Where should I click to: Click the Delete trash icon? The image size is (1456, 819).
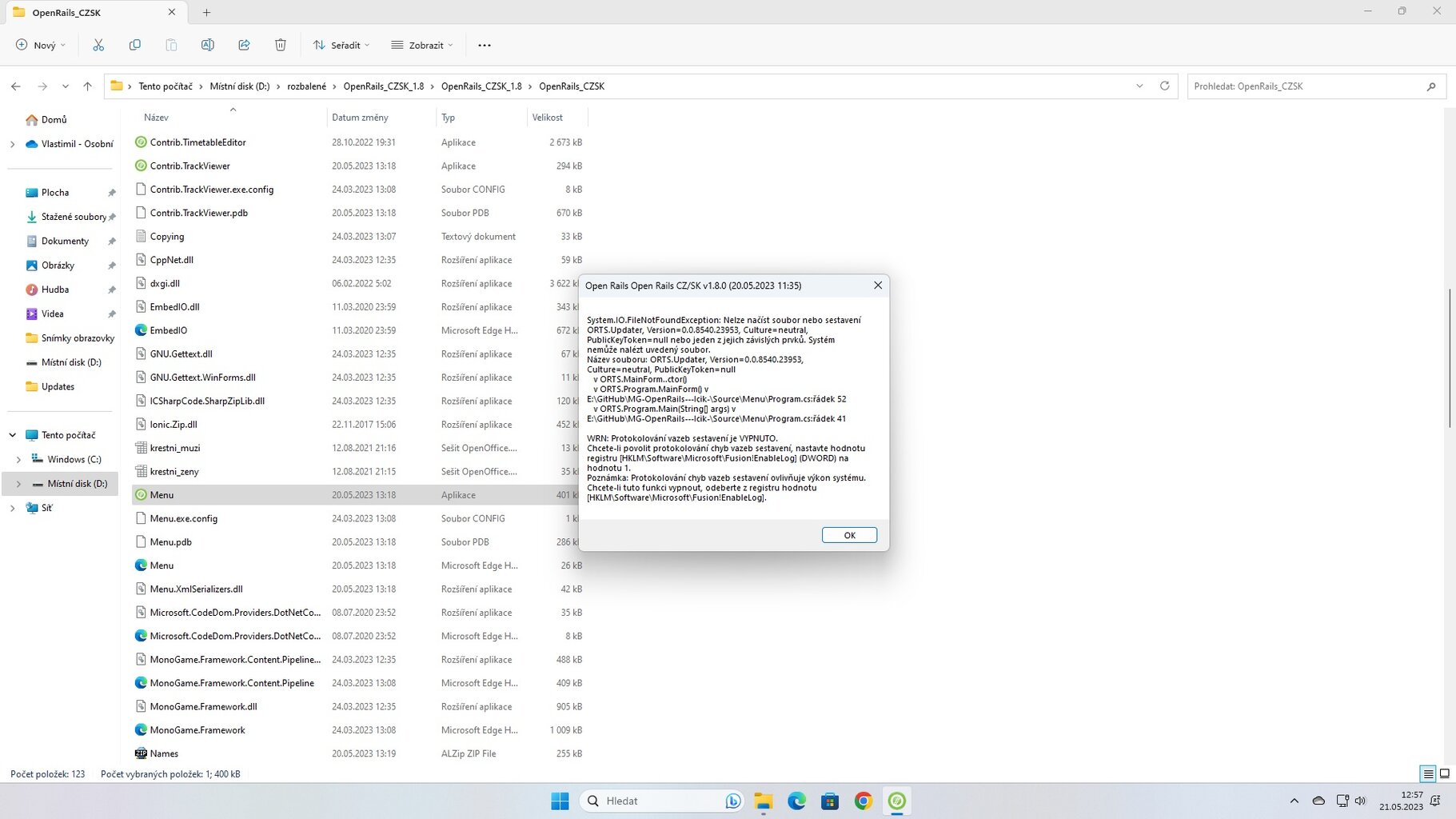click(x=280, y=45)
